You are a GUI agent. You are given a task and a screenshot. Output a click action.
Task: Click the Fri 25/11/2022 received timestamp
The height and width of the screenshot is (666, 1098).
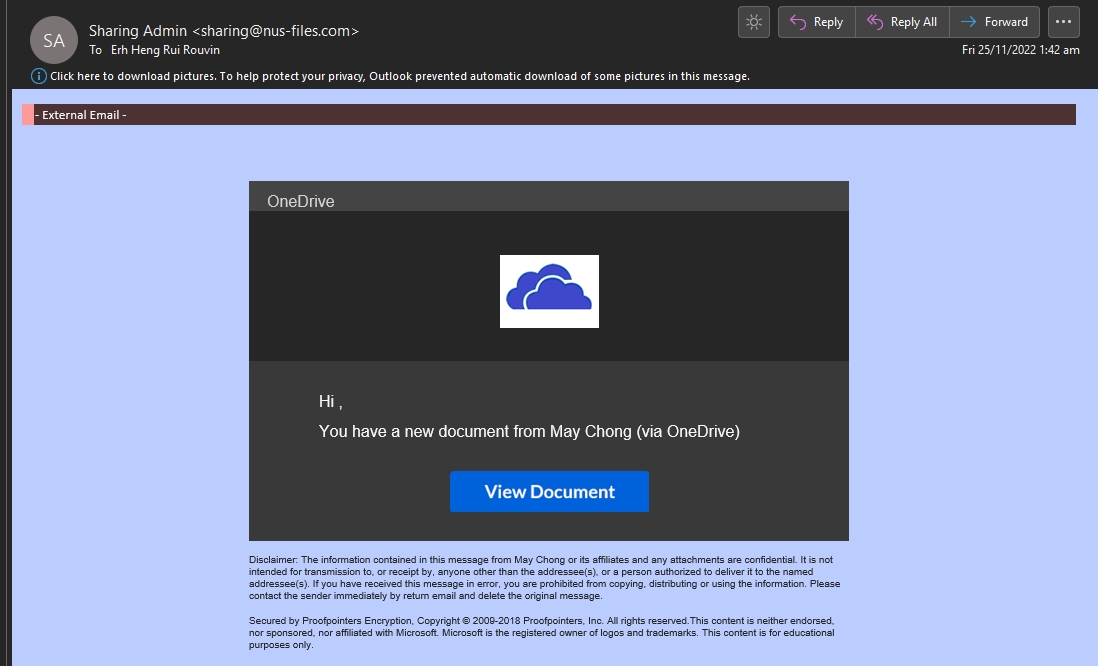(x=1020, y=50)
